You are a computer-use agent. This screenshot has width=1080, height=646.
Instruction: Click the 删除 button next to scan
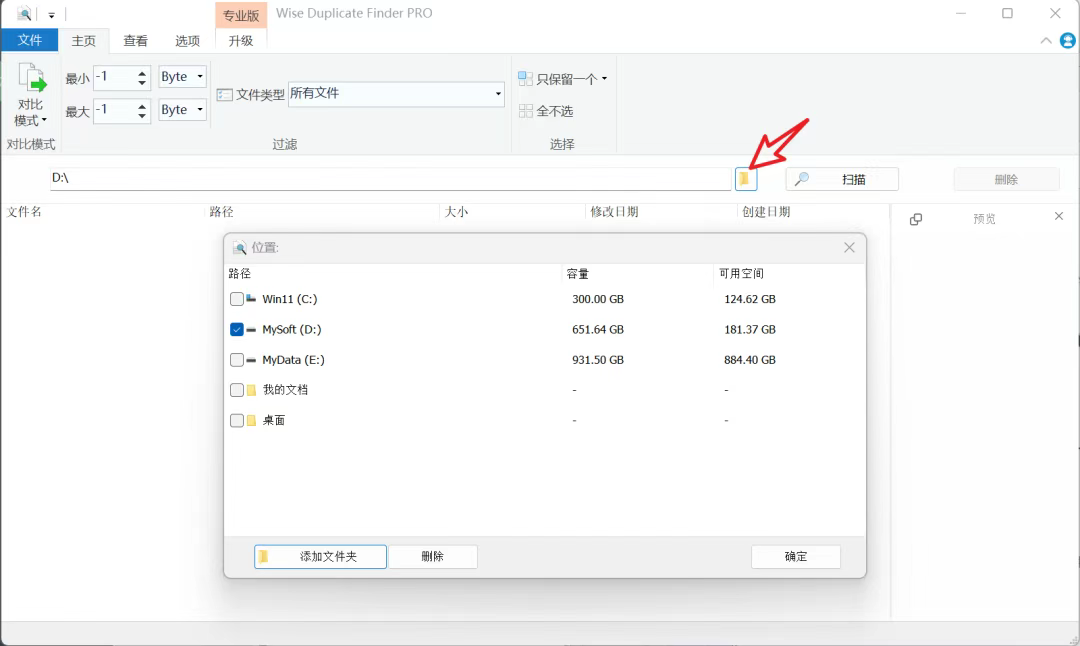point(1006,179)
